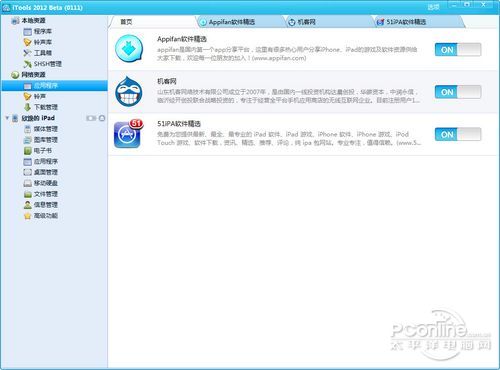Click the 51iPA app store logo
This screenshot has height=370, width=500.
pyautogui.click(x=128, y=134)
